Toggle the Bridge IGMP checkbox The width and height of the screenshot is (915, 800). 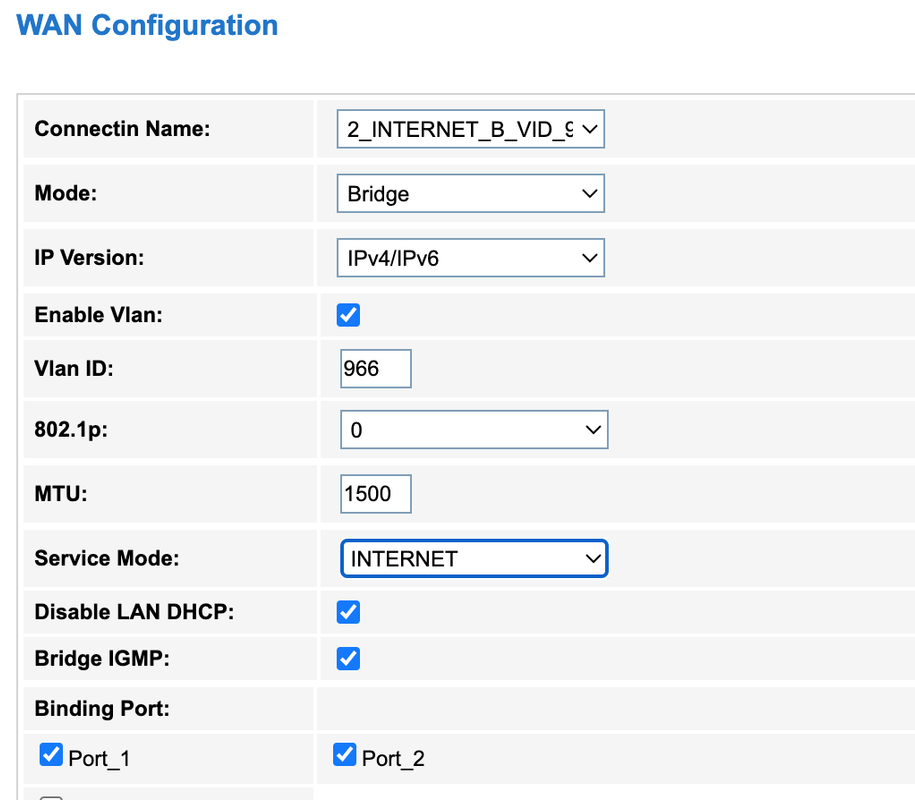click(x=348, y=659)
